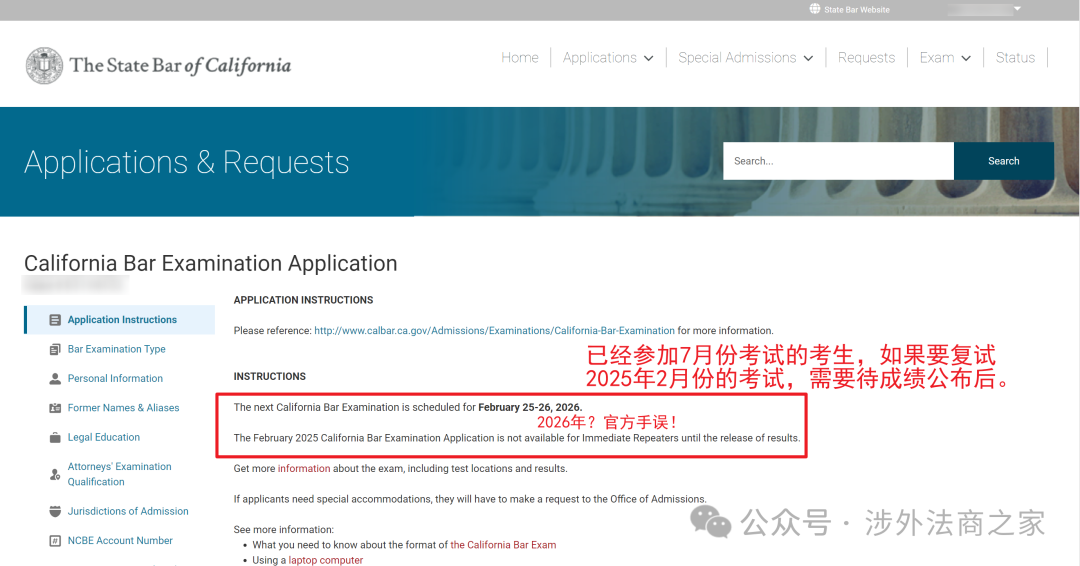
Task: Select Application Instructions in the sidebar
Action: click(x=122, y=319)
